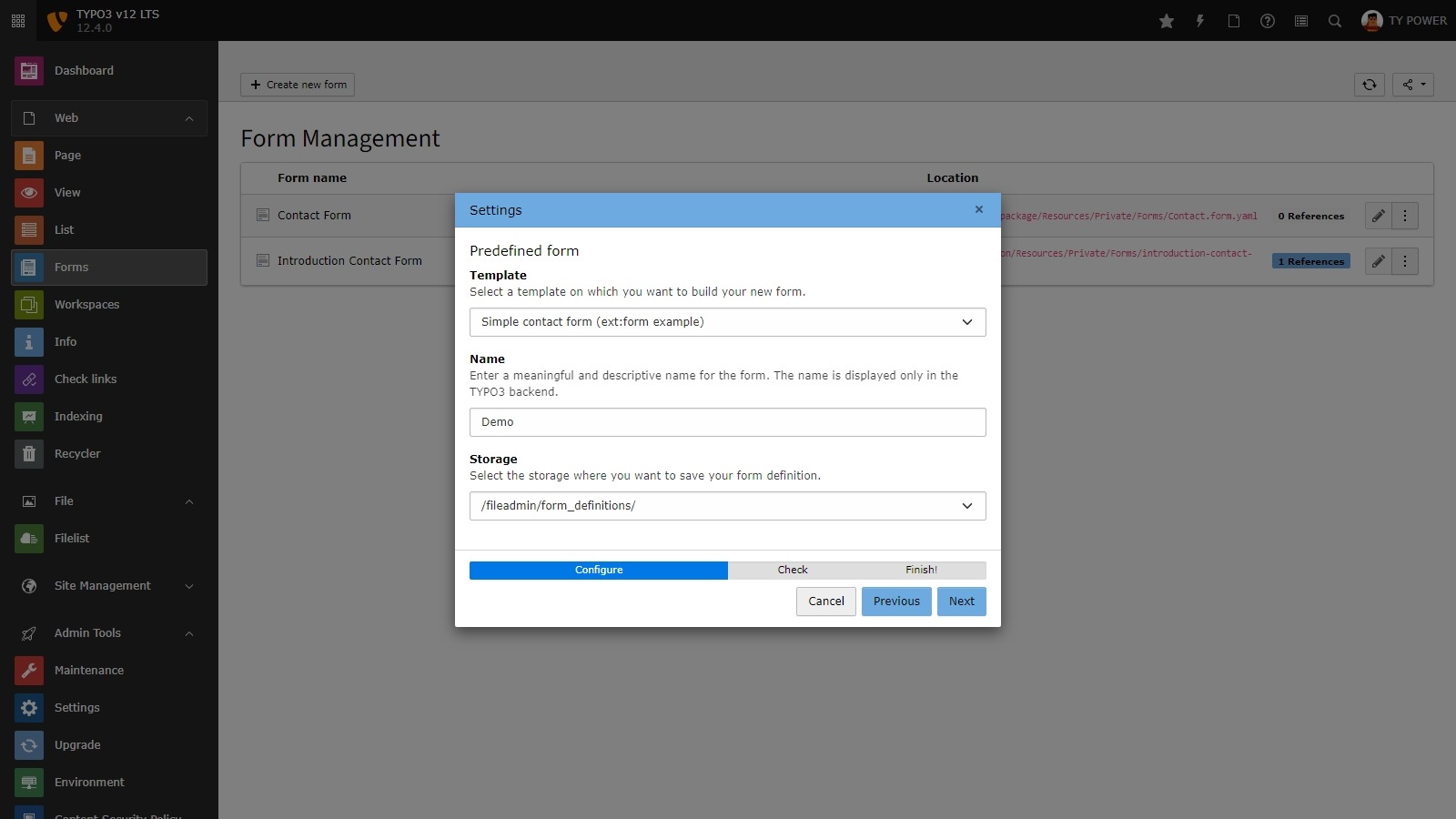Edit the Contact Form with pencil icon

coord(1379,216)
